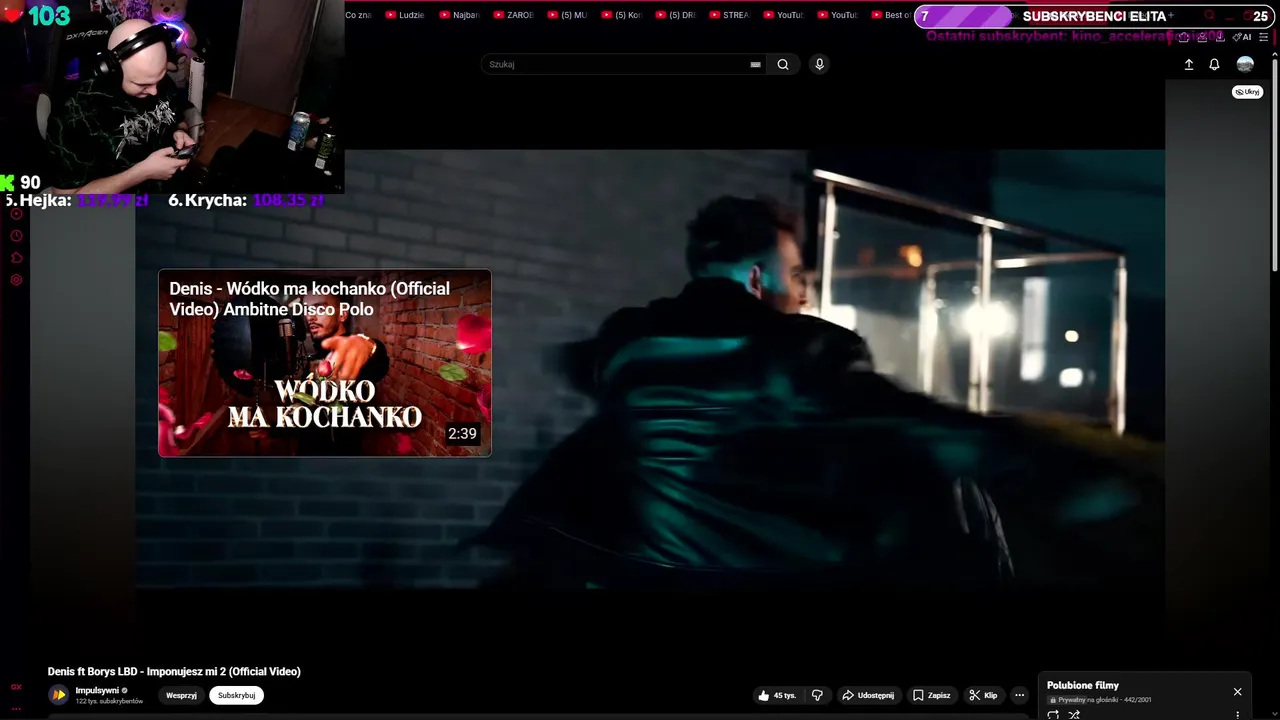Open the account avatar menu
The width and height of the screenshot is (1280, 720).
click(1245, 64)
